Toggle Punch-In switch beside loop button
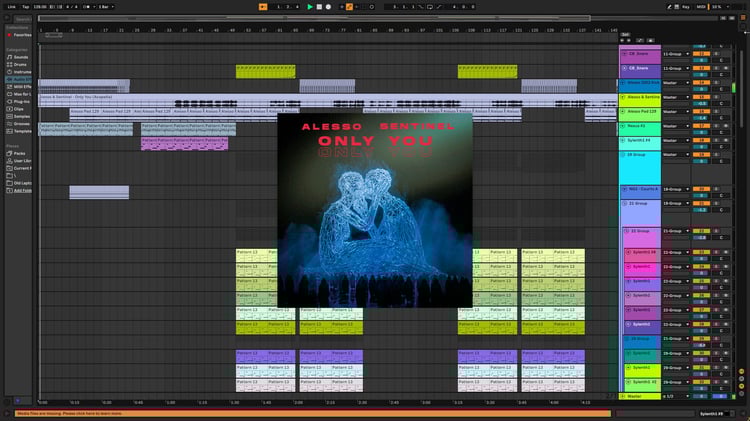This screenshot has width=750, height=421. click(x=421, y=7)
